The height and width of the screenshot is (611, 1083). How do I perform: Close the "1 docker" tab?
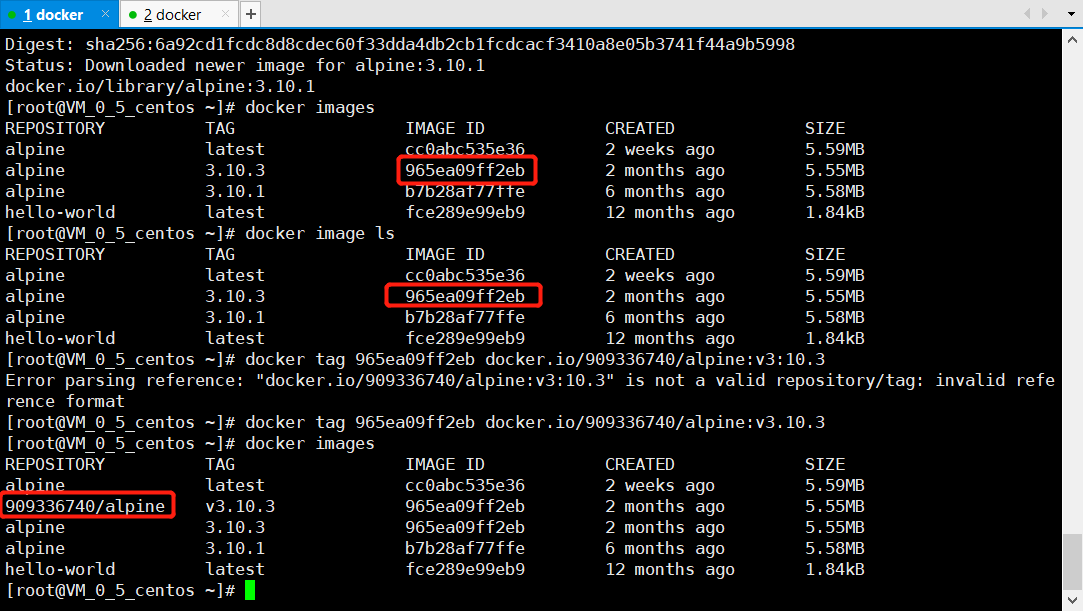click(107, 14)
